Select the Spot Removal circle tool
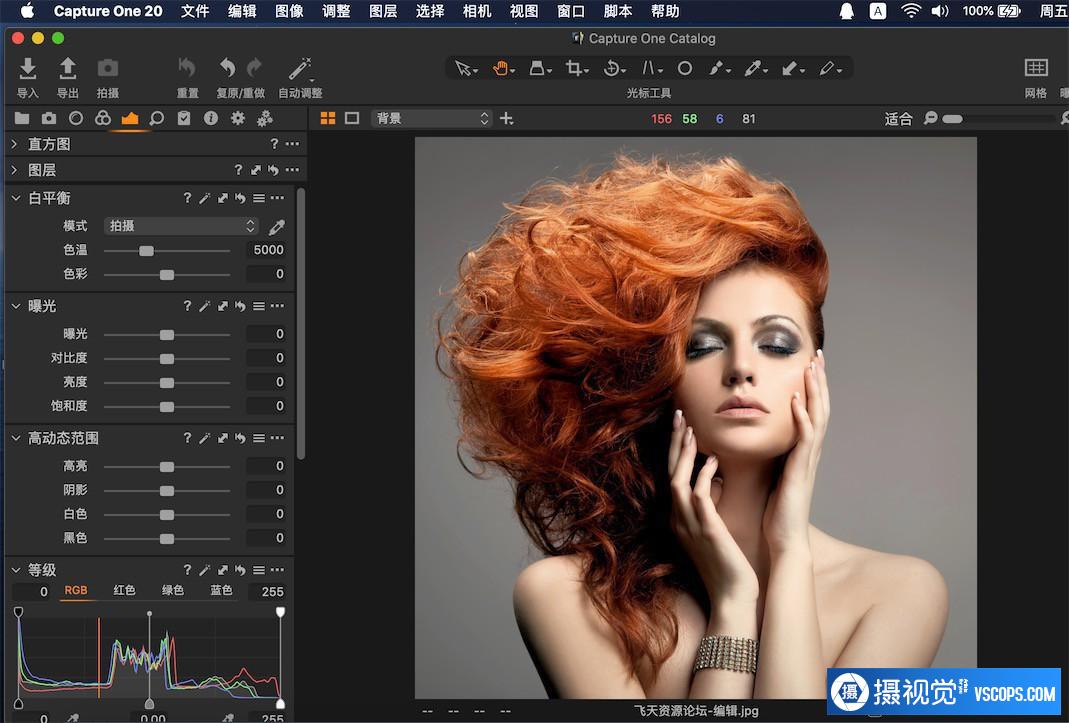 684,68
